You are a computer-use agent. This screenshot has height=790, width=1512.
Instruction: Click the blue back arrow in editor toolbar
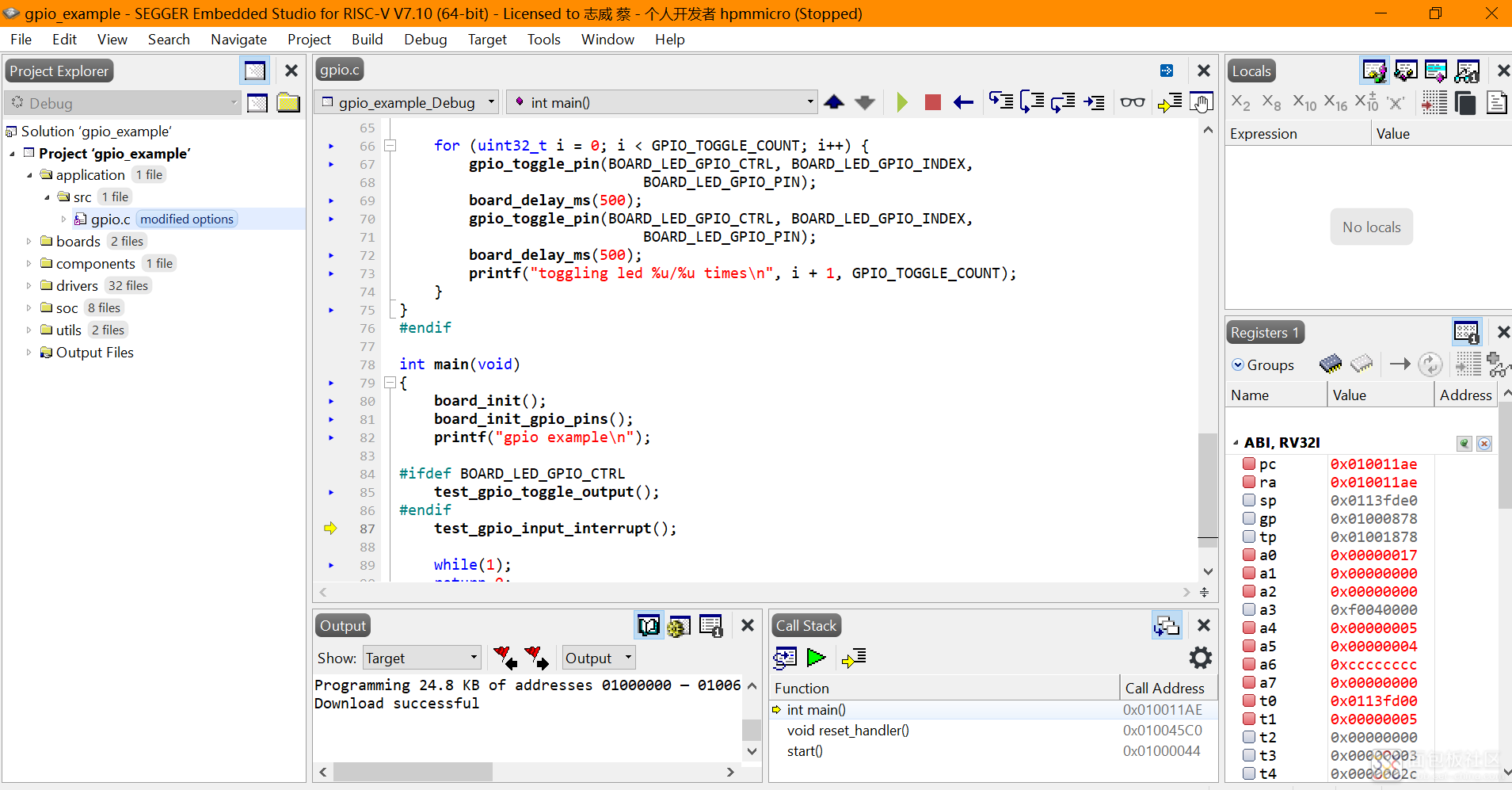(963, 102)
